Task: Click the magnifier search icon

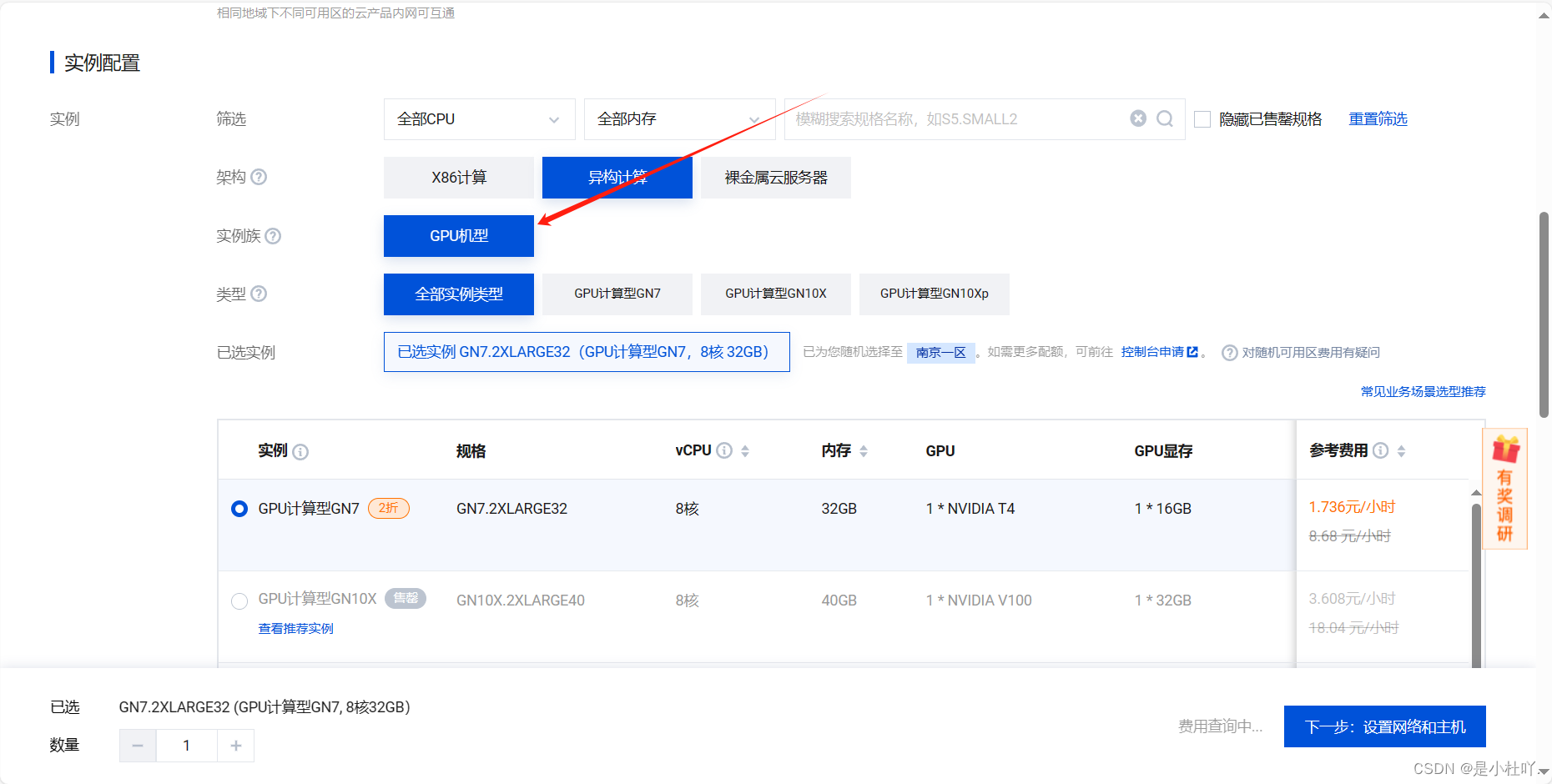Action: (1165, 118)
